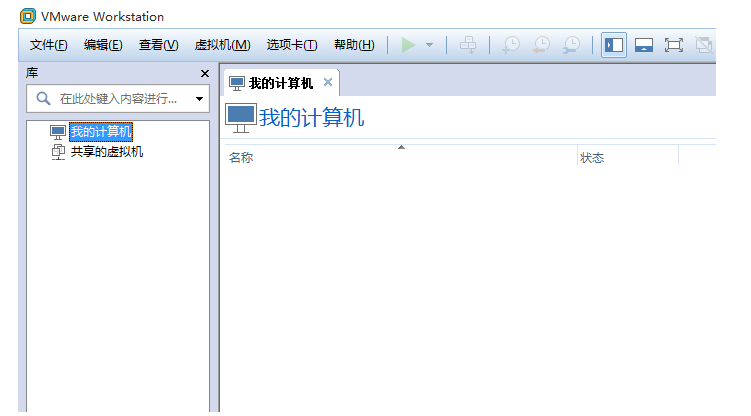Open the 编辑(E) menu
The image size is (751, 416).
tap(103, 45)
